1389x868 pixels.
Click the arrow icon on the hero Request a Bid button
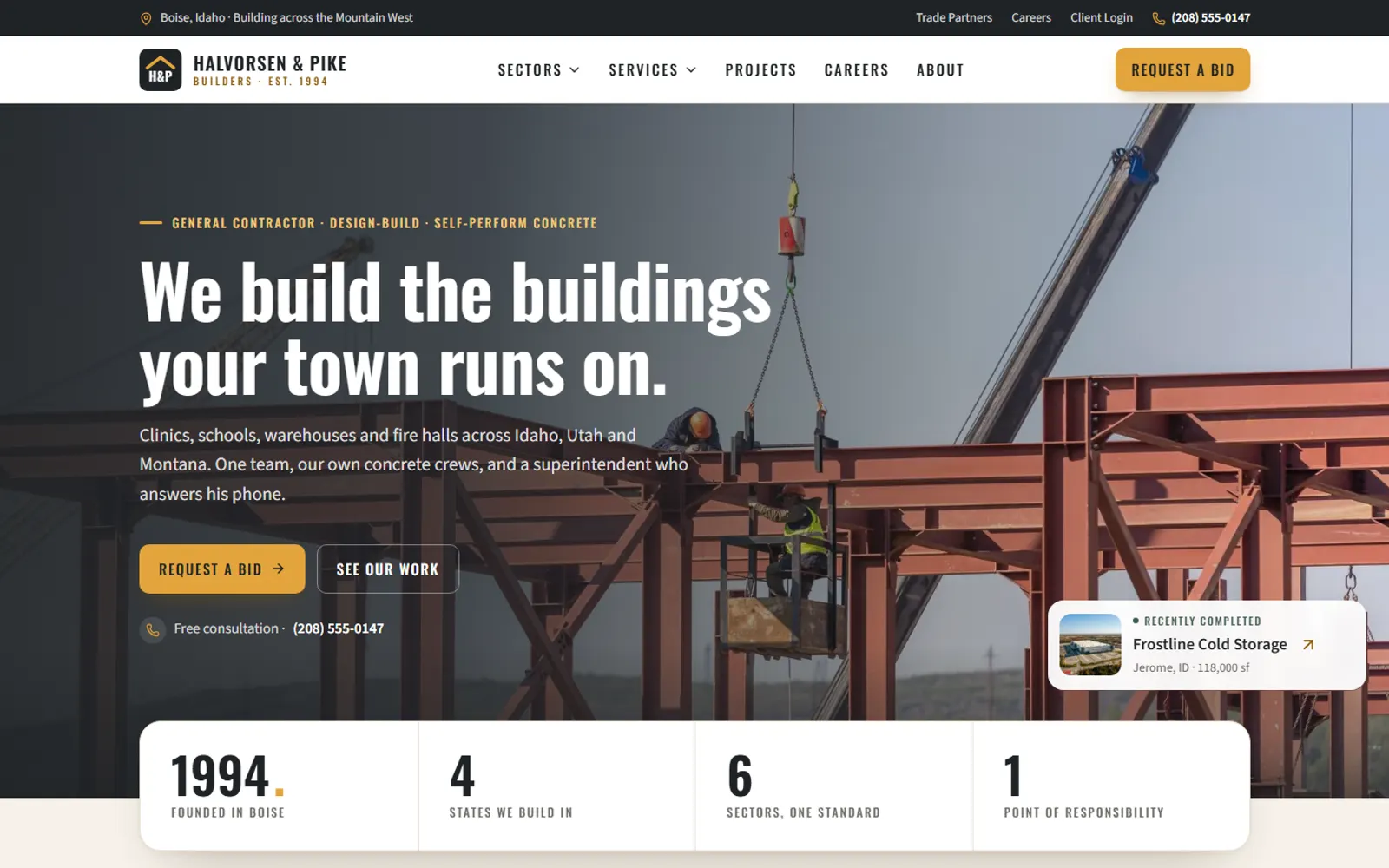coord(279,569)
